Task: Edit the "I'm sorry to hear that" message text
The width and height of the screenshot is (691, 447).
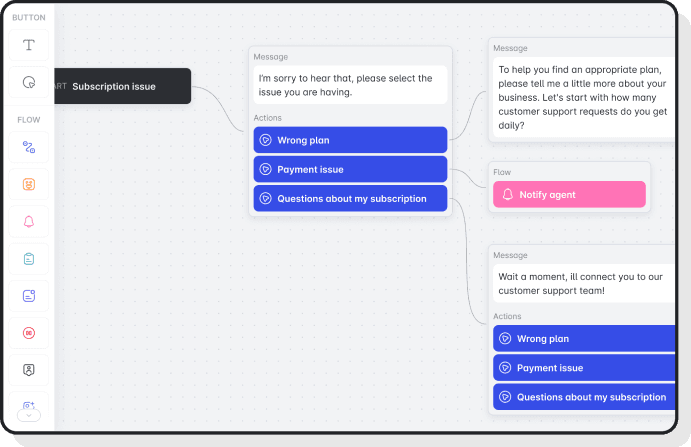Action: (350, 85)
